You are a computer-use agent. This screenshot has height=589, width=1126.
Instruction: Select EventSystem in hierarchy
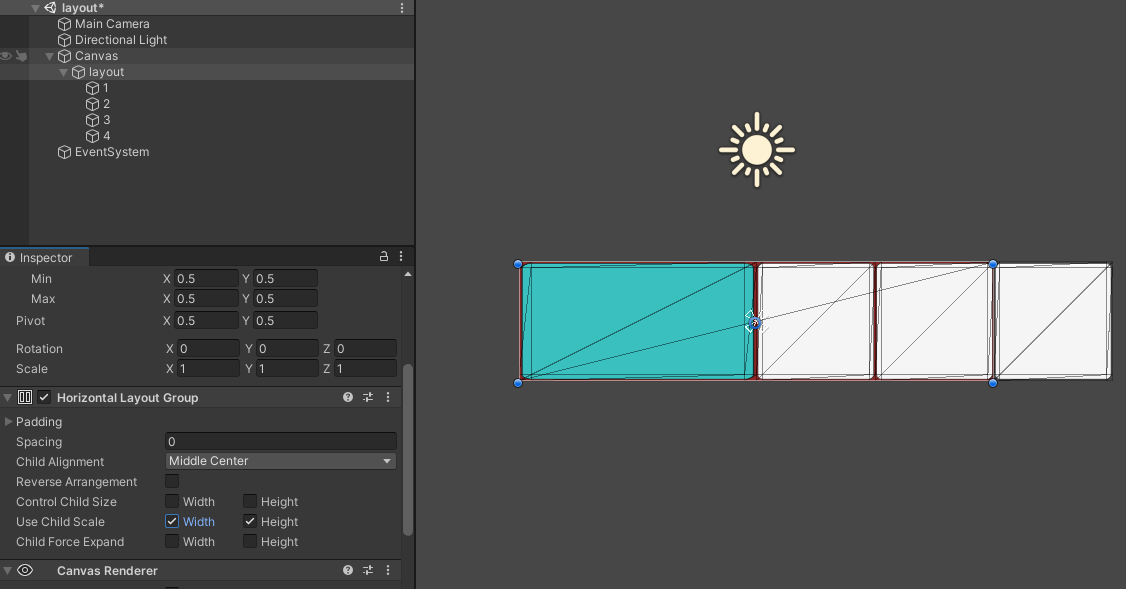[x=112, y=152]
